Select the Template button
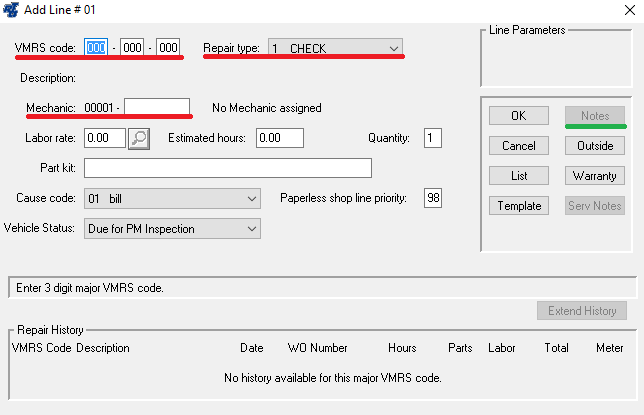The width and height of the screenshot is (644, 415). pyautogui.click(x=518, y=206)
